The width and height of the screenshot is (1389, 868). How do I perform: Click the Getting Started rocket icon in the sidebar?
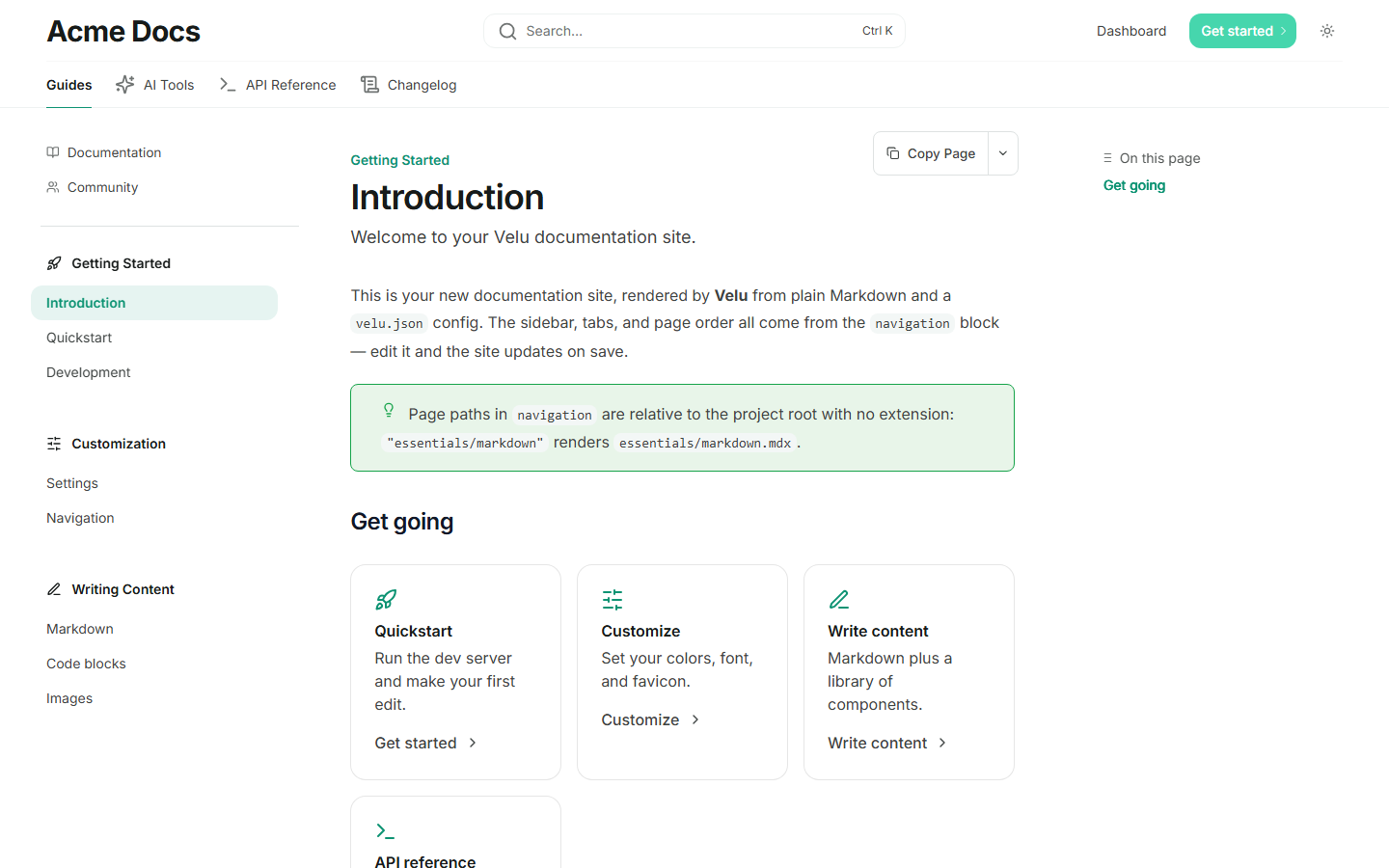click(x=54, y=263)
